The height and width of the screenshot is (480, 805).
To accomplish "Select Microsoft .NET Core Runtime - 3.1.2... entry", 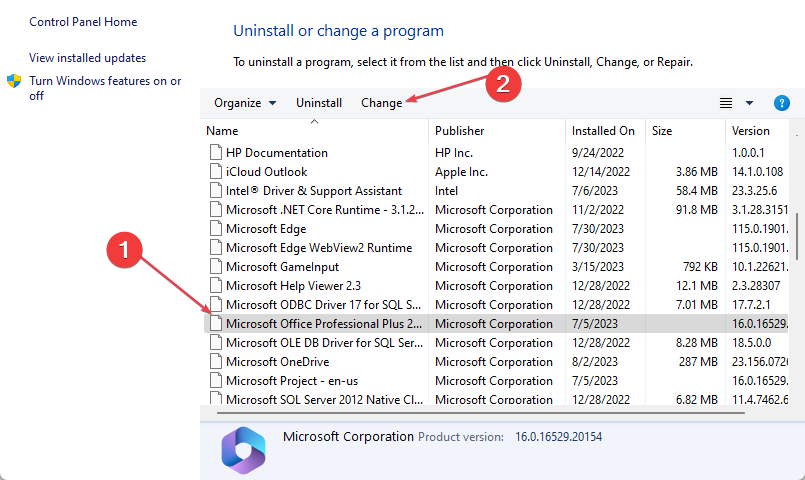I will [325, 209].
